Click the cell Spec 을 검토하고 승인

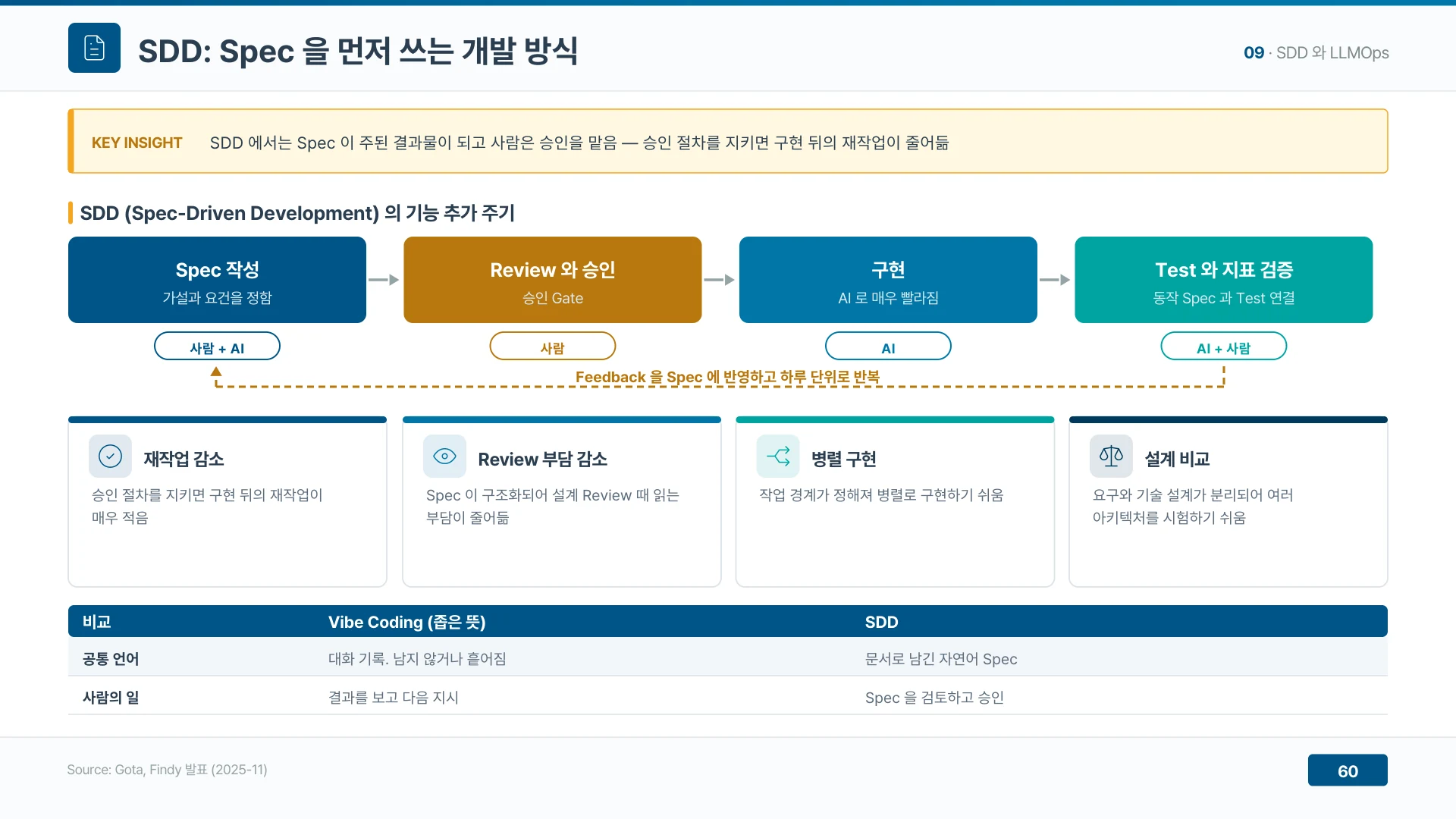(934, 698)
